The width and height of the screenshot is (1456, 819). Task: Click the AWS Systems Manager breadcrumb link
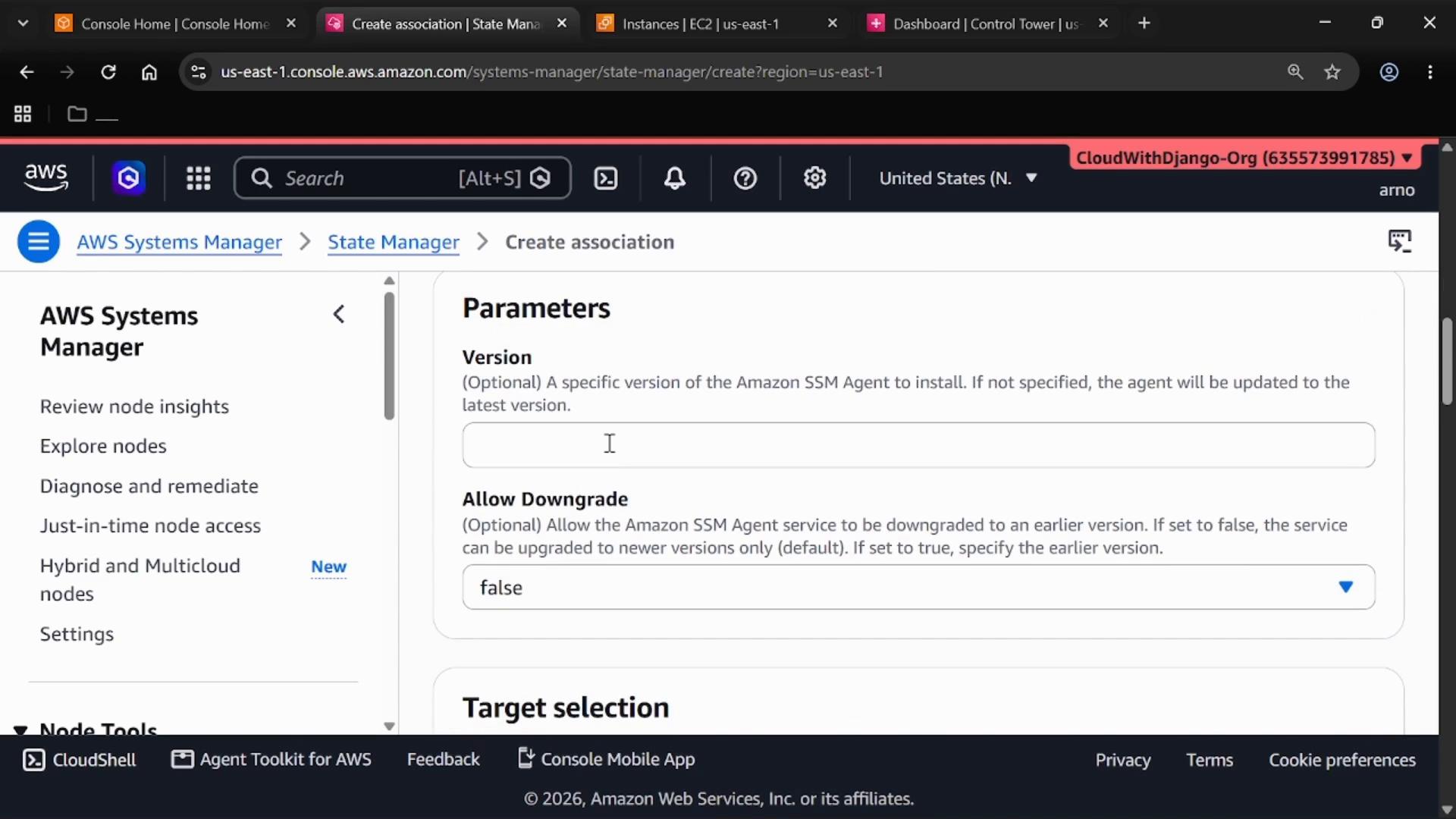(x=179, y=242)
